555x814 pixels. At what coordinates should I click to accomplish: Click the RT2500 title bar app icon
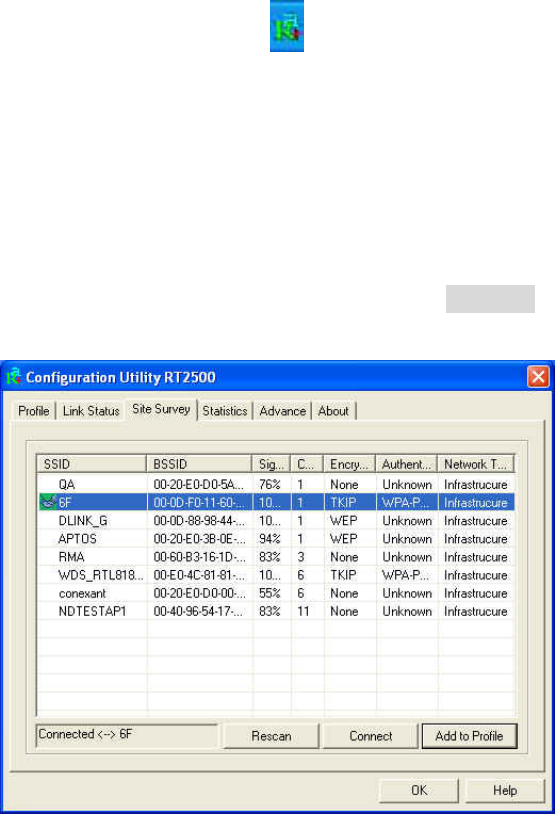coord(13,376)
